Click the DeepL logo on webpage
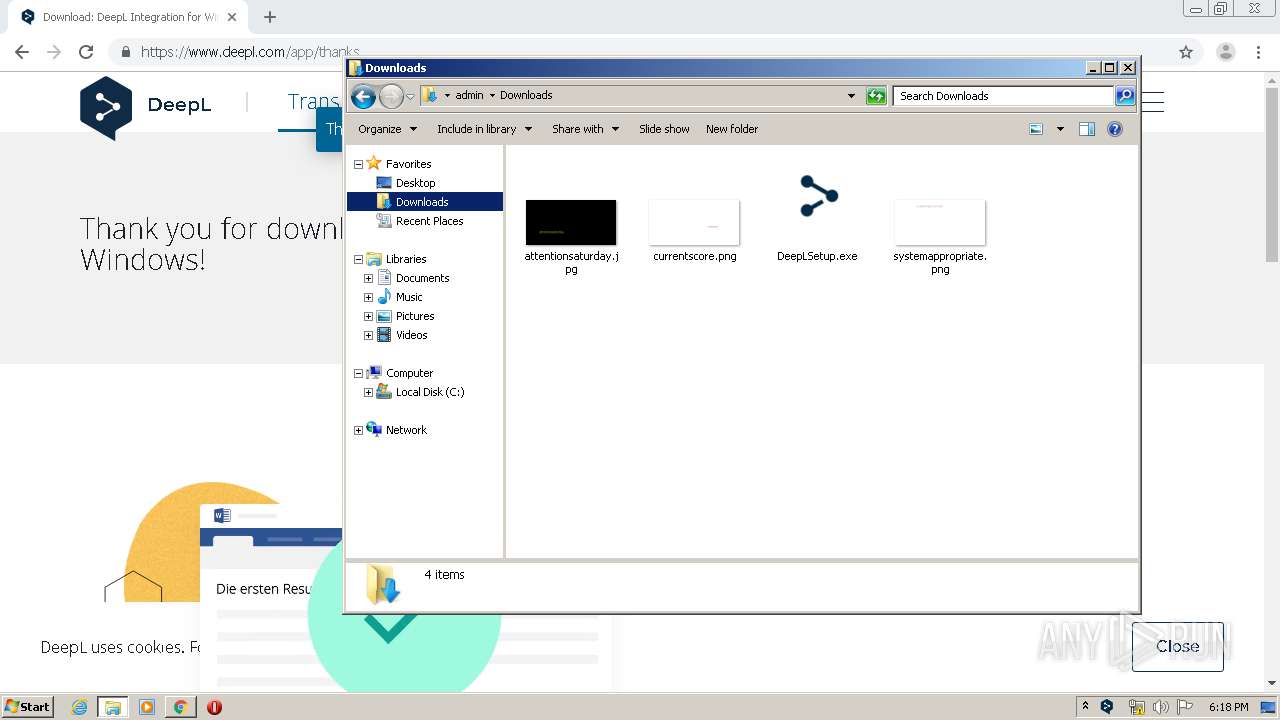Viewport: 1280px width, 720px height. 146,107
